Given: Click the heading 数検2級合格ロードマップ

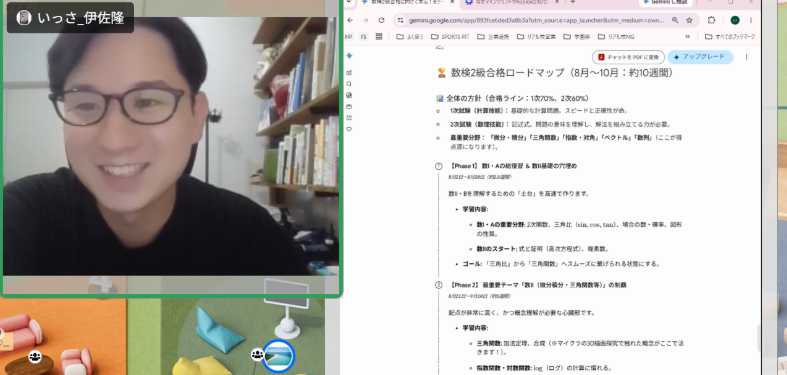Looking at the screenshot, I should (555, 73).
